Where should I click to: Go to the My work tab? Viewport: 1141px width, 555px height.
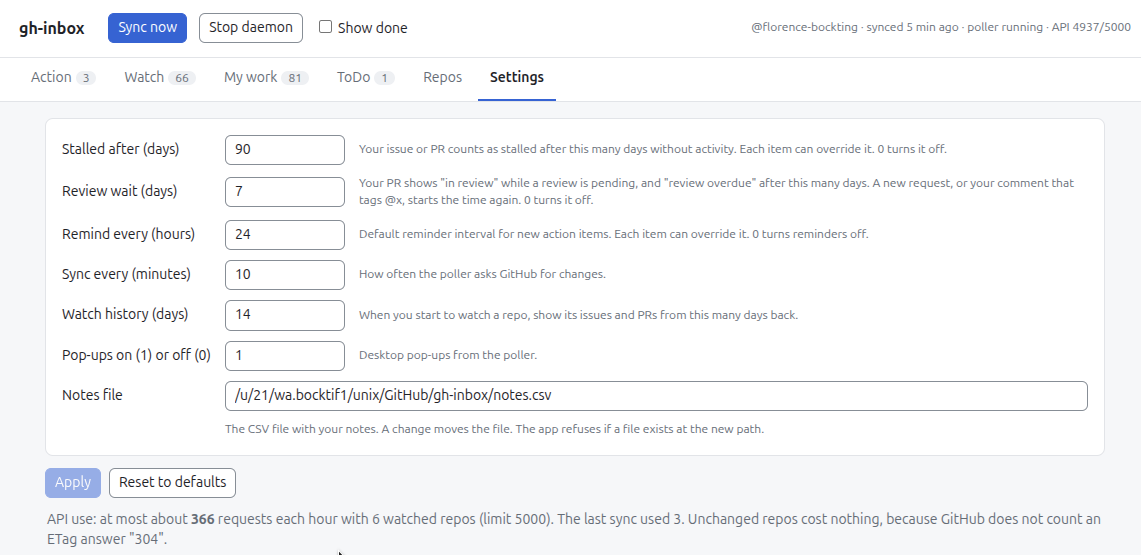click(266, 77)
